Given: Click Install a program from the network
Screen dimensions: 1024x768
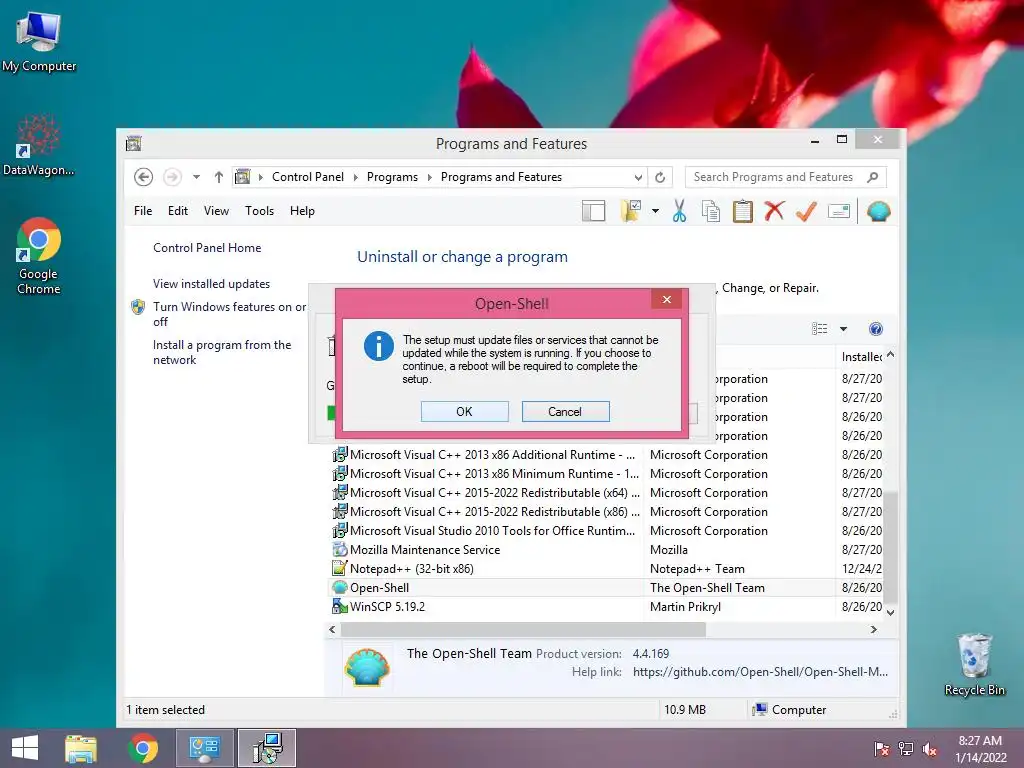Looking at the screenshot, I should pos(222,352).
